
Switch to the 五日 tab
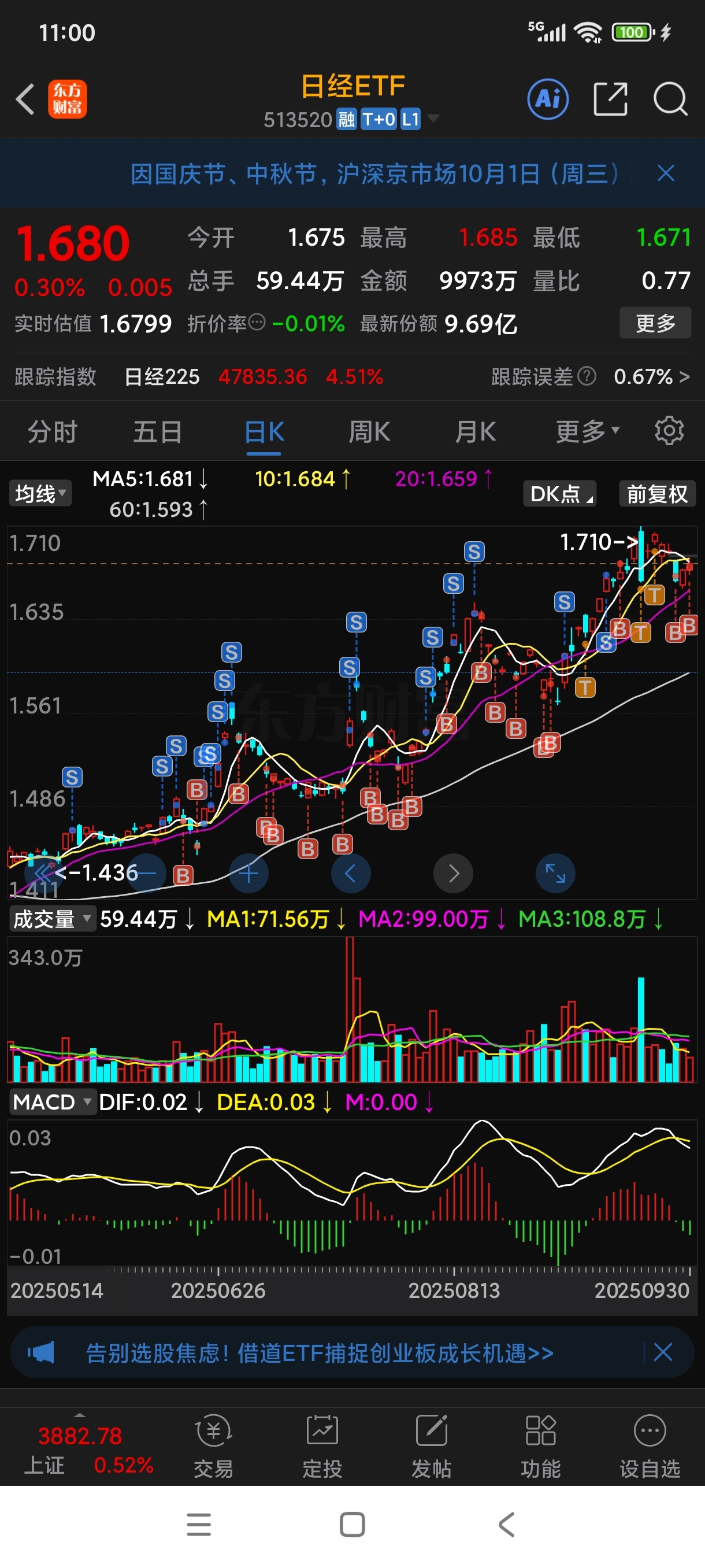pos(158,431)
